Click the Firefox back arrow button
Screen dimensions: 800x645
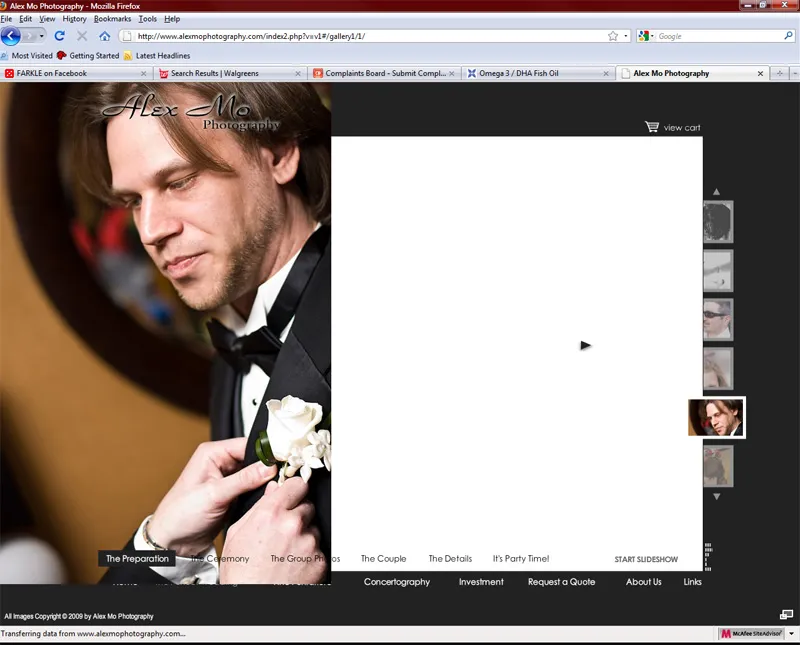11,36
